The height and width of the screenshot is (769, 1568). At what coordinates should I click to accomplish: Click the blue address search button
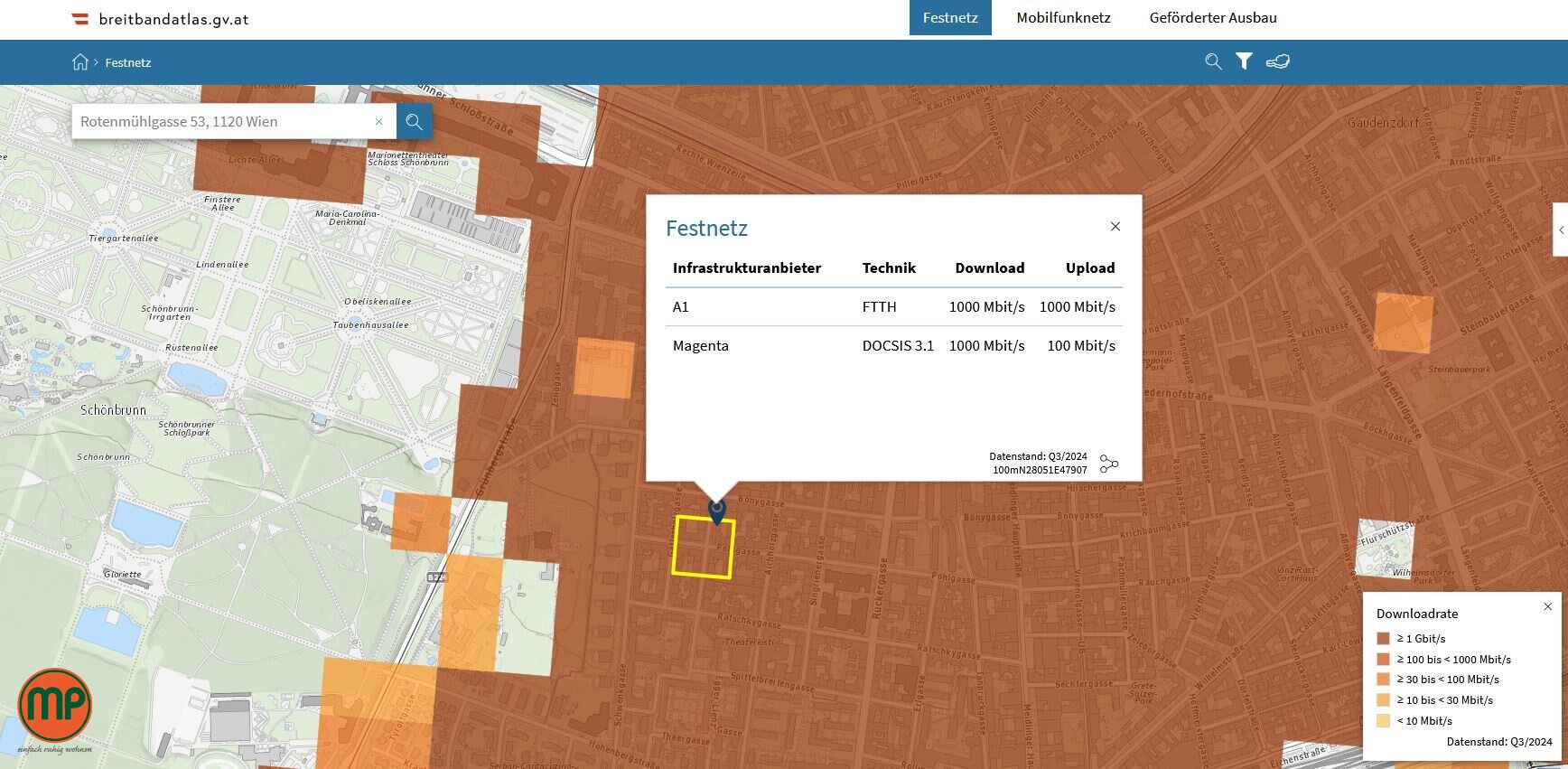414,121
